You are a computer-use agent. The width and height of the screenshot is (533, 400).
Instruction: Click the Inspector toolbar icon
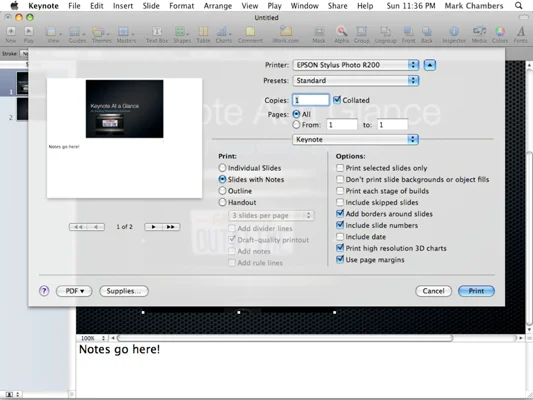(x=454, y=32)
